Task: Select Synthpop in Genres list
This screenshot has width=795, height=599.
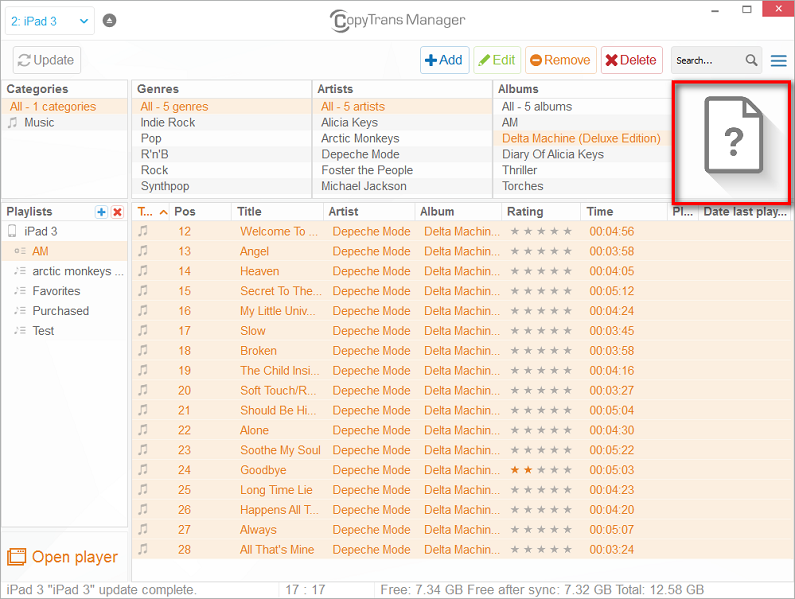Action: pyautogui.click(x=165, y=186)
